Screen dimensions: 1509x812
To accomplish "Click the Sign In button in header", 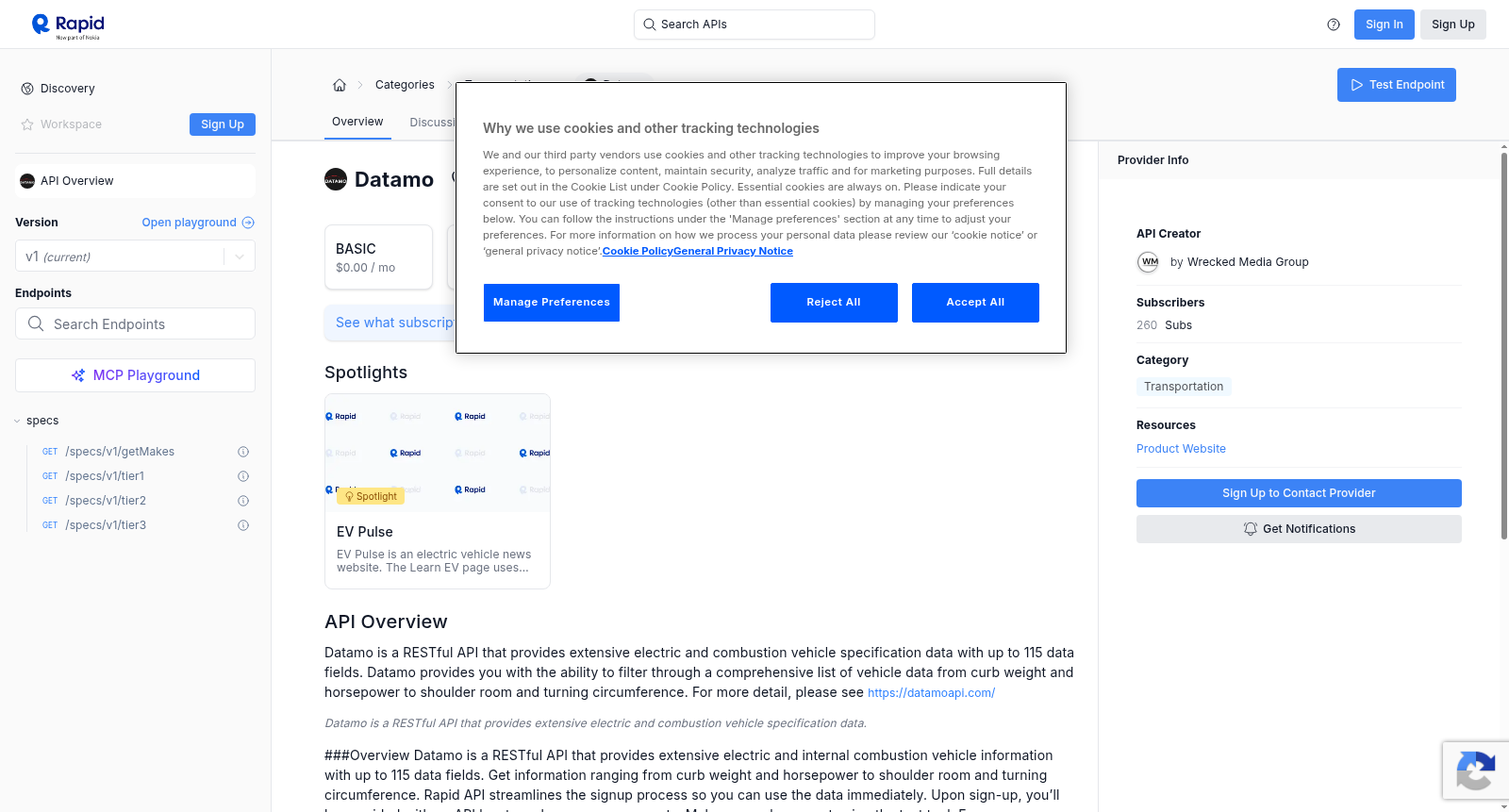I will [1385, 25].
